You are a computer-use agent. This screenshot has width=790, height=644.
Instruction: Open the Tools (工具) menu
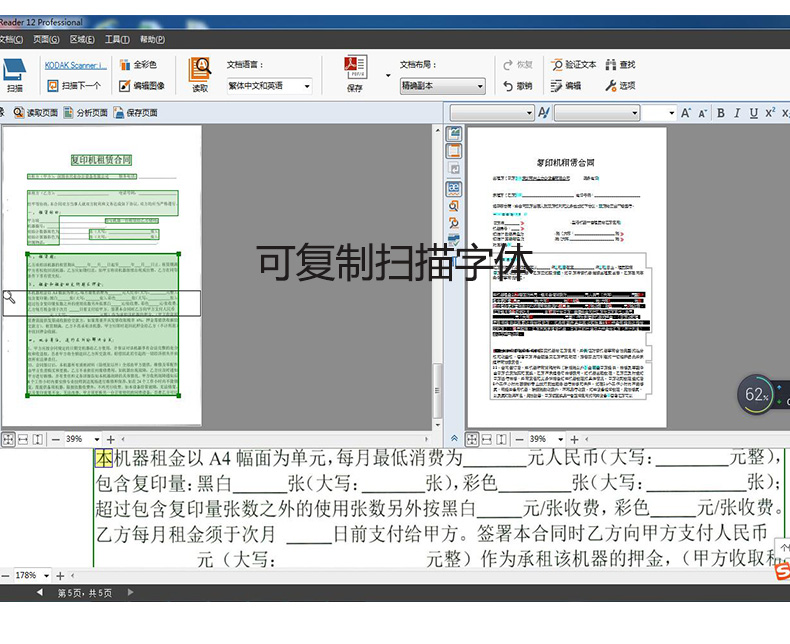(x=116, y=40)
